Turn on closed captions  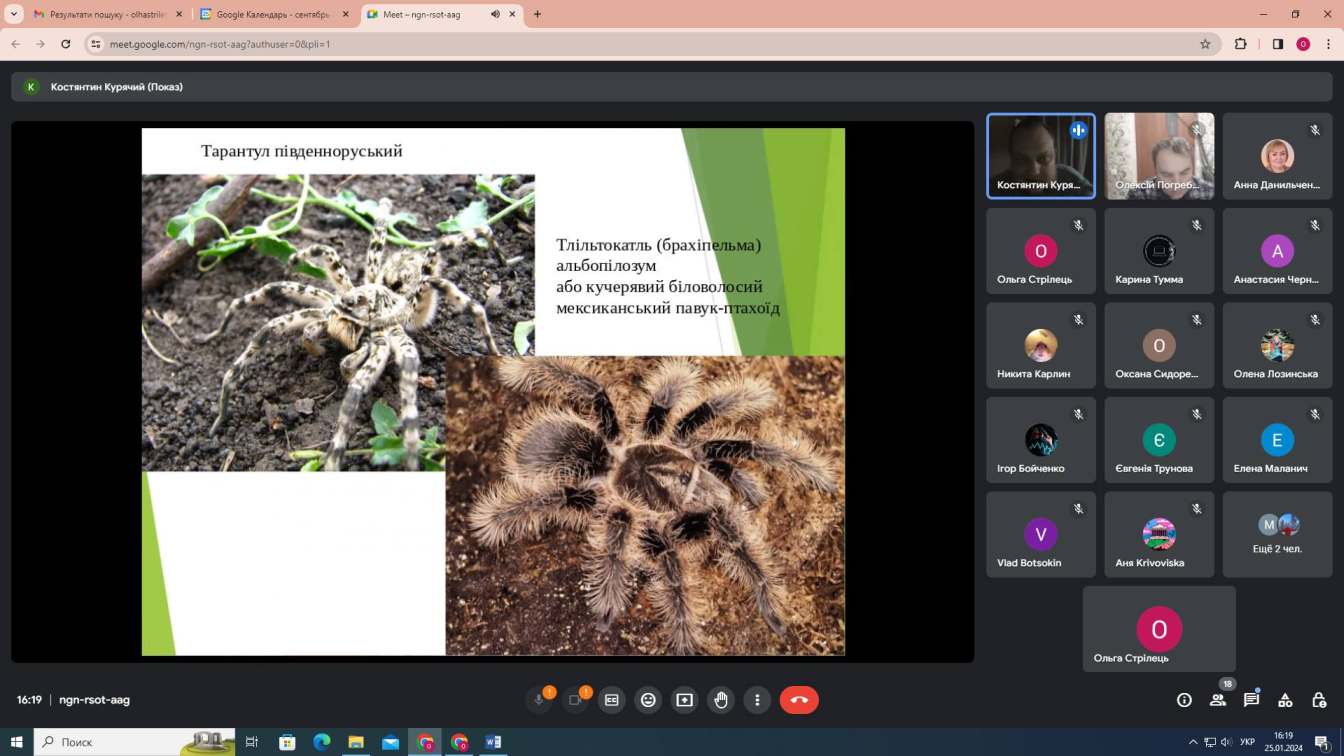pyautogui.click(x=612, y=700)
